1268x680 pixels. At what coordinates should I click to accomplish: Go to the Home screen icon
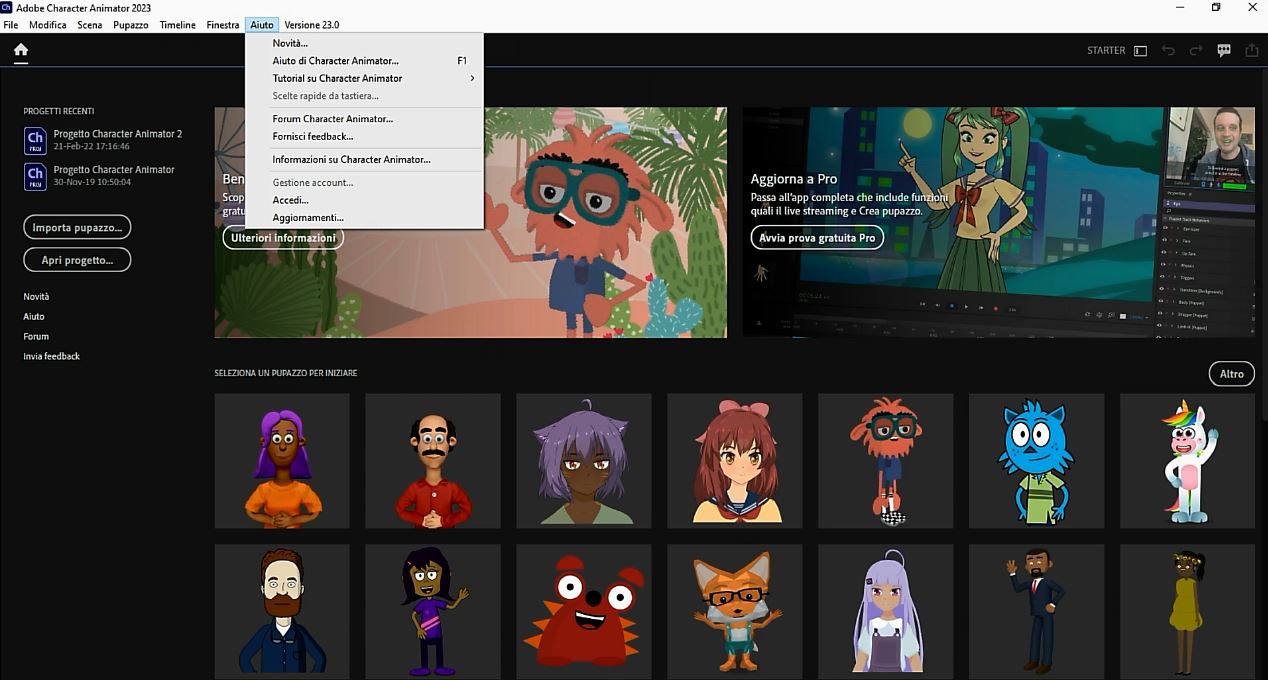(x=21, y=50)
